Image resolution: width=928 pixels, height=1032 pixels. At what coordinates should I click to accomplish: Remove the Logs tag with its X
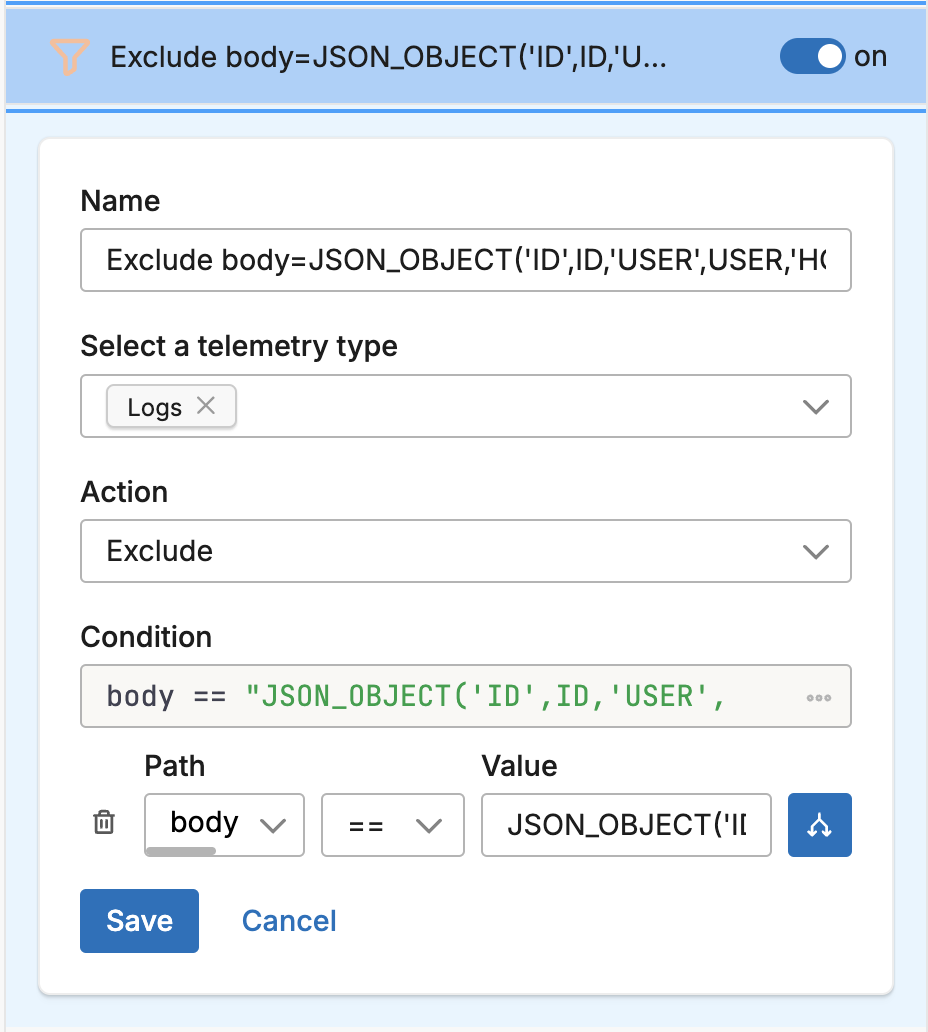tap(206, 406)
